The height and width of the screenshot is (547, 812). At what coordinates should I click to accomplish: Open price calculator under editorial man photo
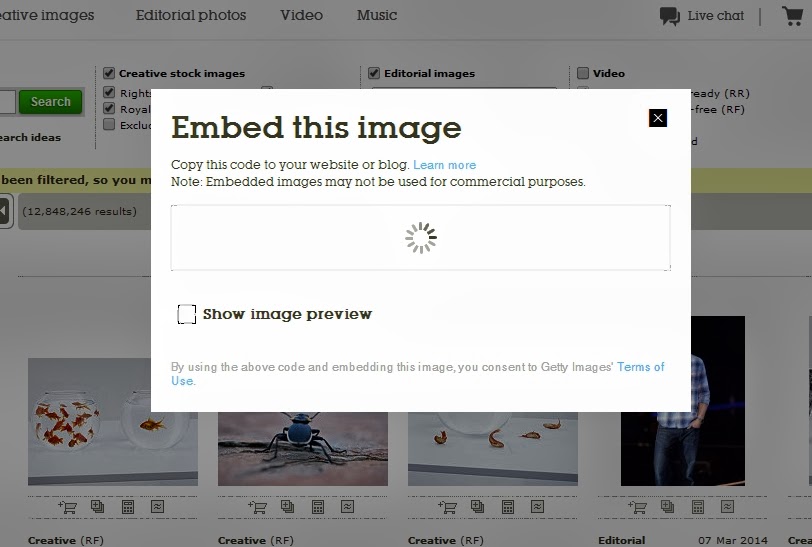pyautogui.click(x=698, y=507)
